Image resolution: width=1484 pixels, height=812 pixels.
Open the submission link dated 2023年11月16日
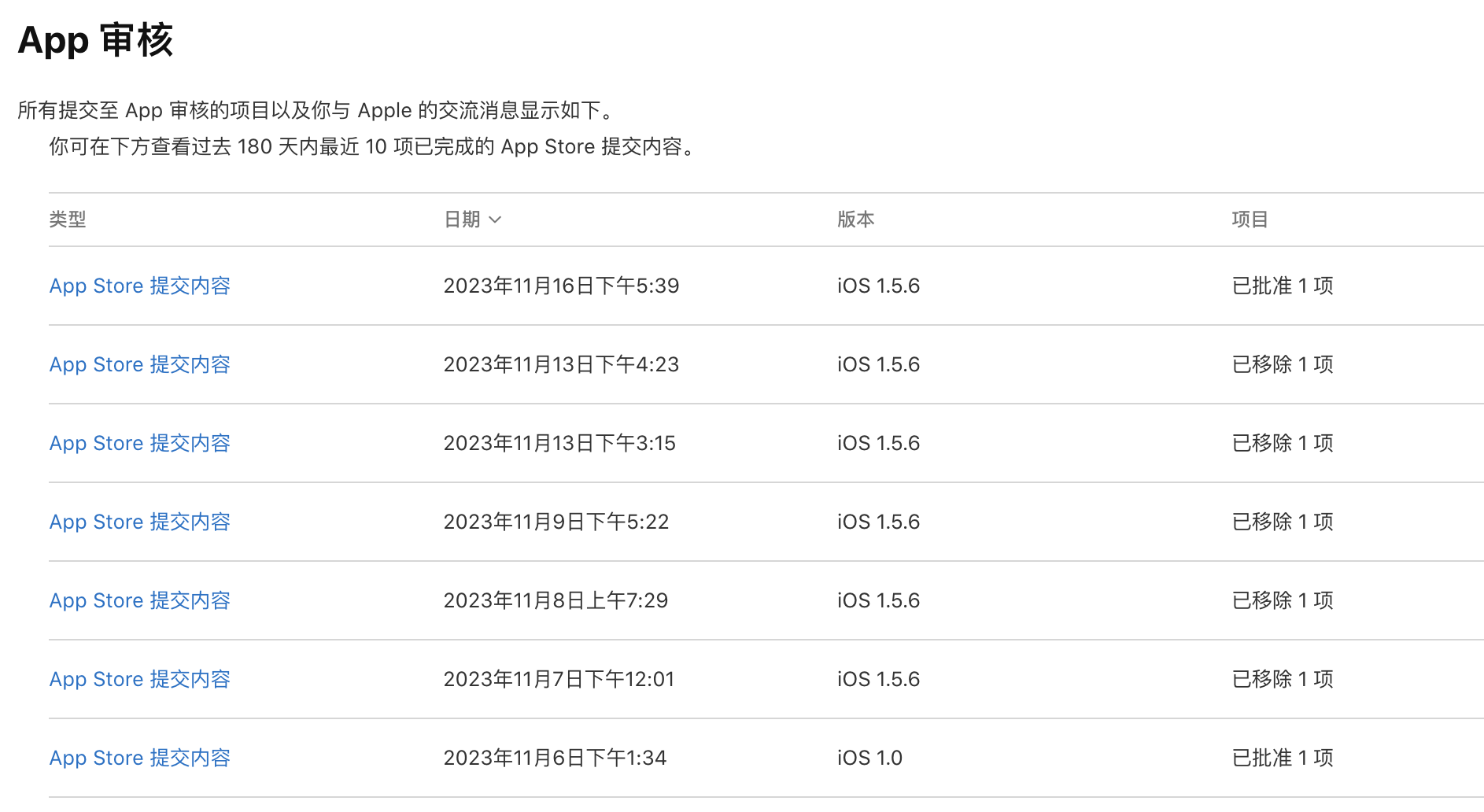tap(139, 286)
